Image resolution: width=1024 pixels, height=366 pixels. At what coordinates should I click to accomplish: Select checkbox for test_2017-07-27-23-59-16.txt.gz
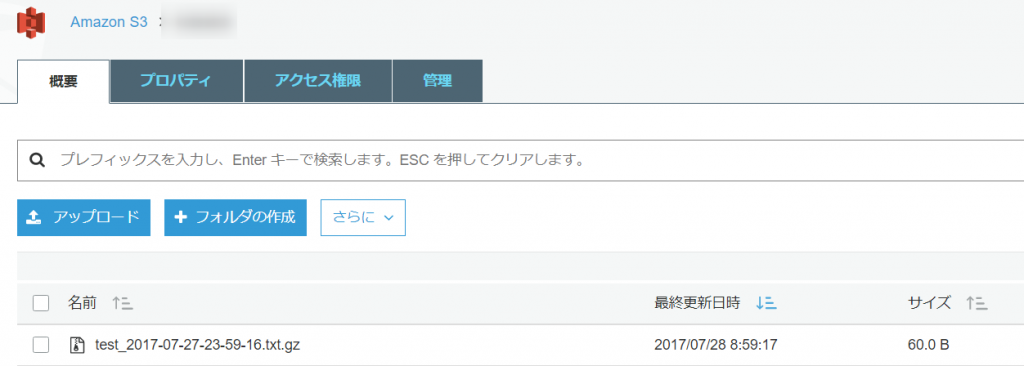[x=41, y=344]
